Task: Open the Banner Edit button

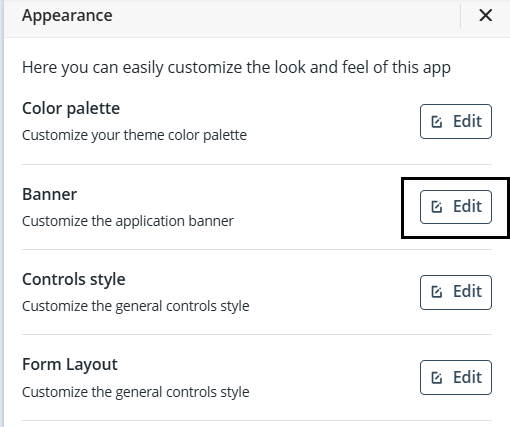Action: (456, 207)
